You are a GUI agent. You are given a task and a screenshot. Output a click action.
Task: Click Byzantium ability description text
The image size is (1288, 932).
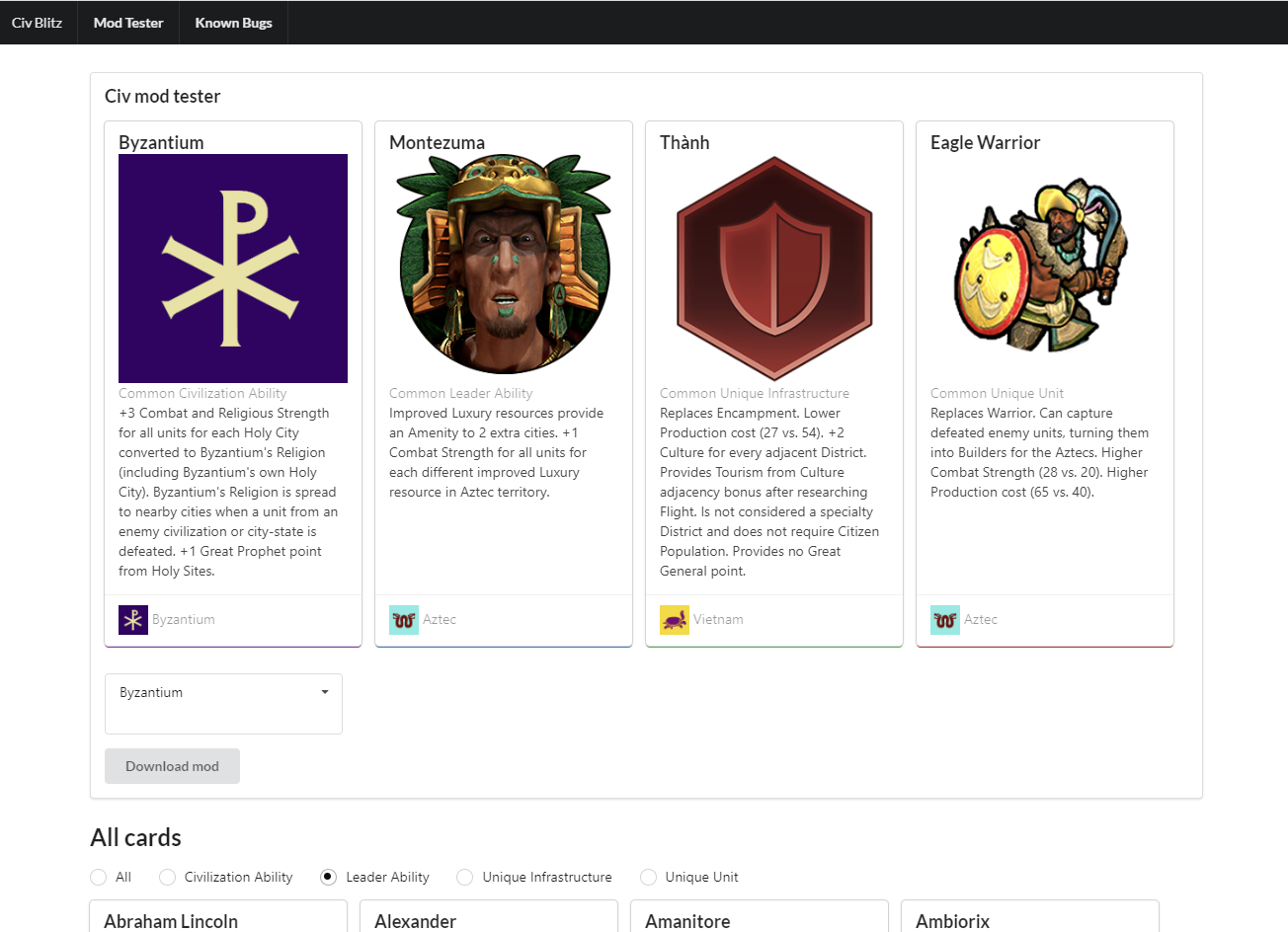(x=229, y=492)
